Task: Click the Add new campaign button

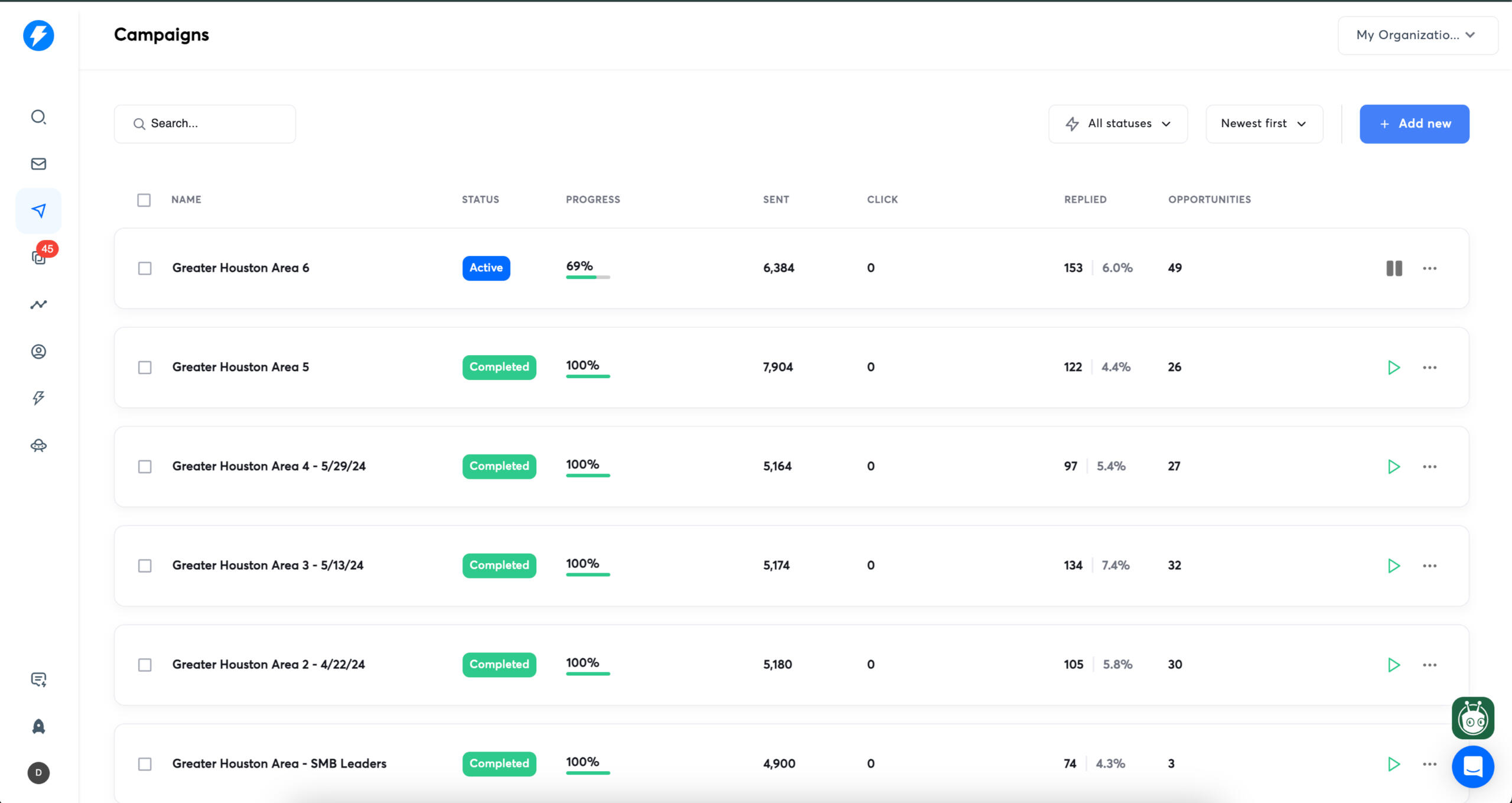Action: tap(1414, 124)
